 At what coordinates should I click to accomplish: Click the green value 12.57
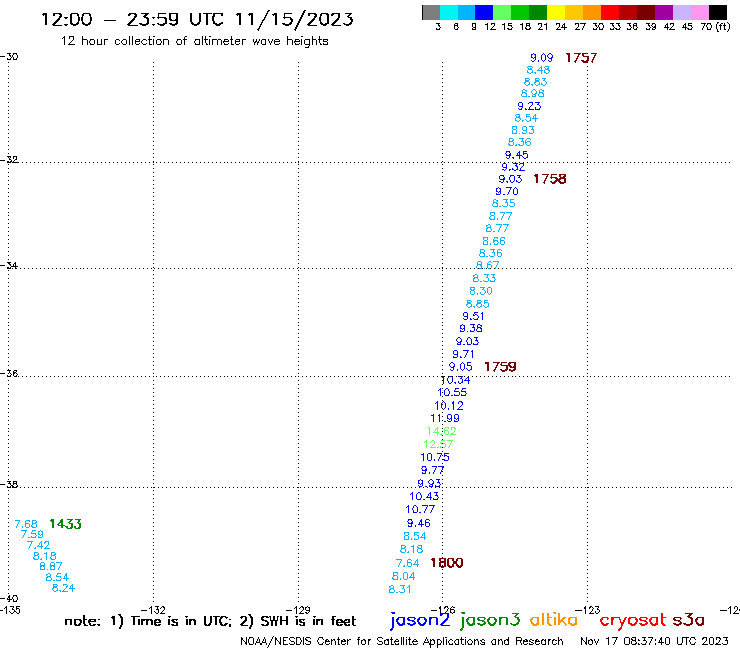pos(438,444)
